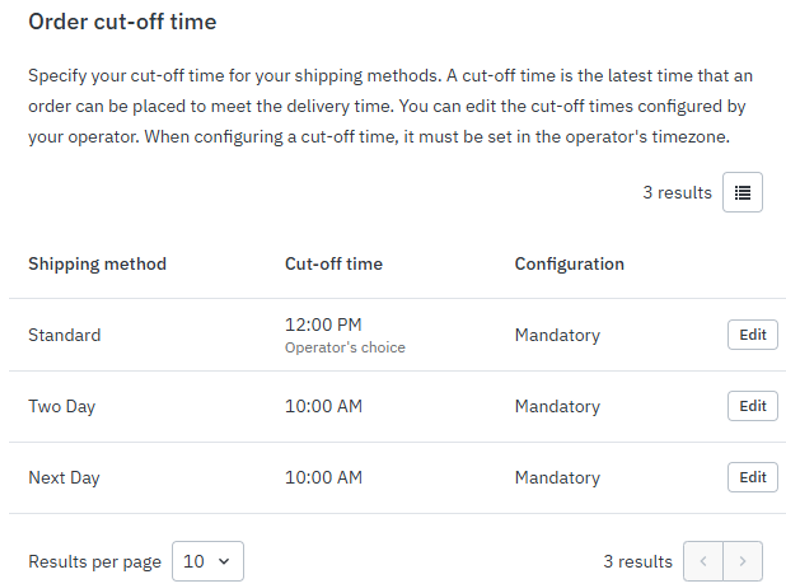
Task: Select the Two Day shipping row
Action: coord(397,406)
